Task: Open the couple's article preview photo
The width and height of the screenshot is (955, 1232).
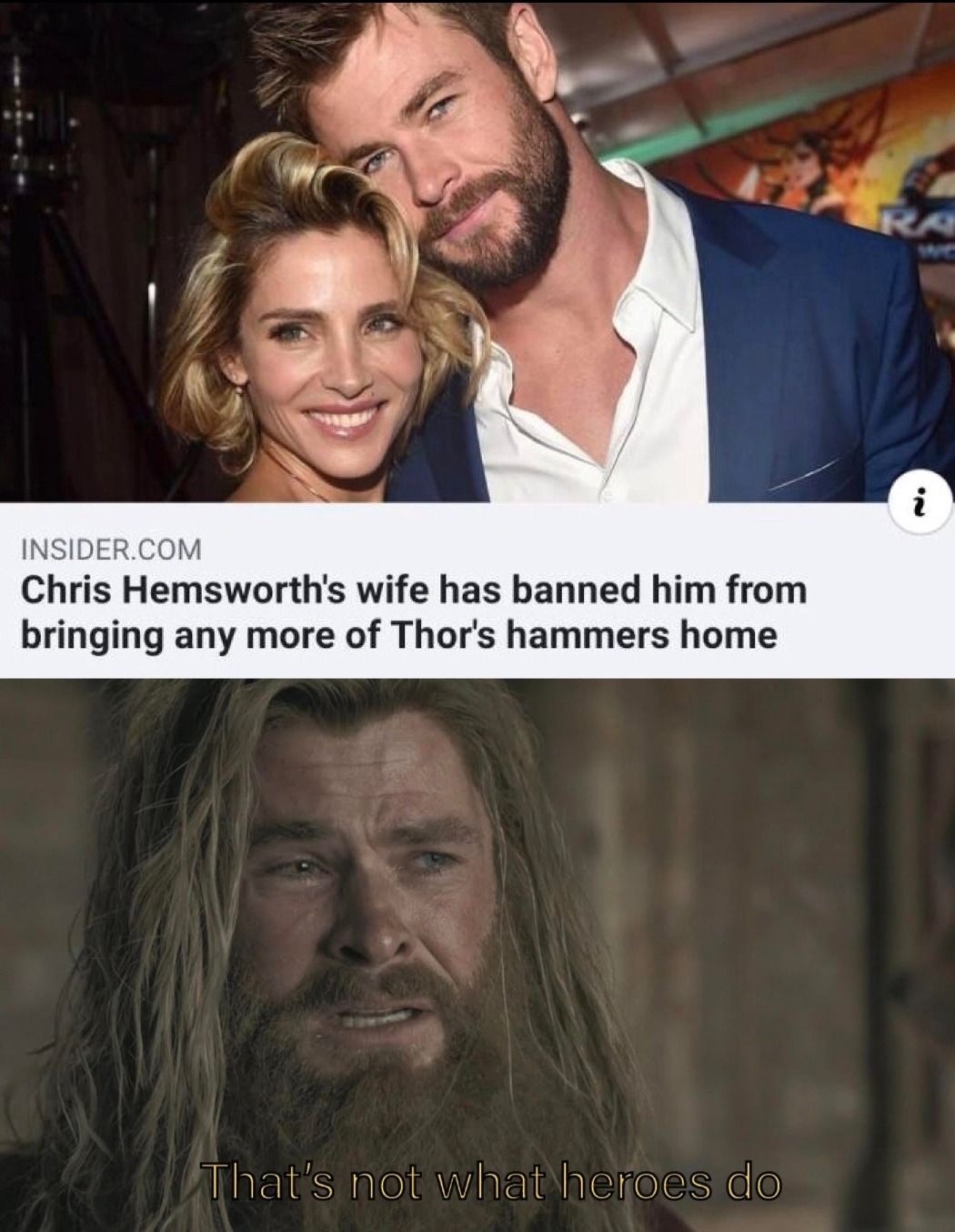Action: point(477,251)
